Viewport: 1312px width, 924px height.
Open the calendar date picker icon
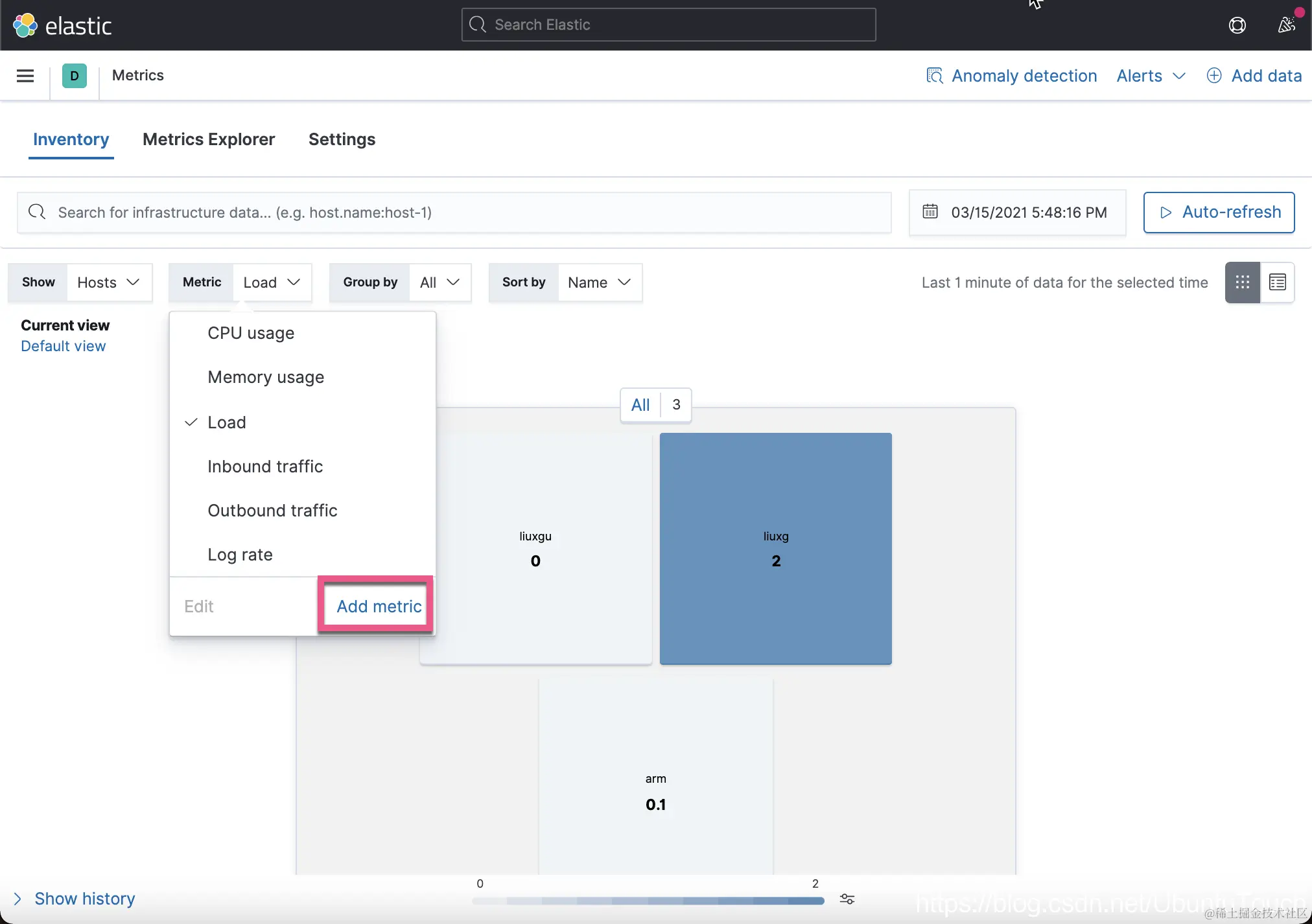click(930, 212)
